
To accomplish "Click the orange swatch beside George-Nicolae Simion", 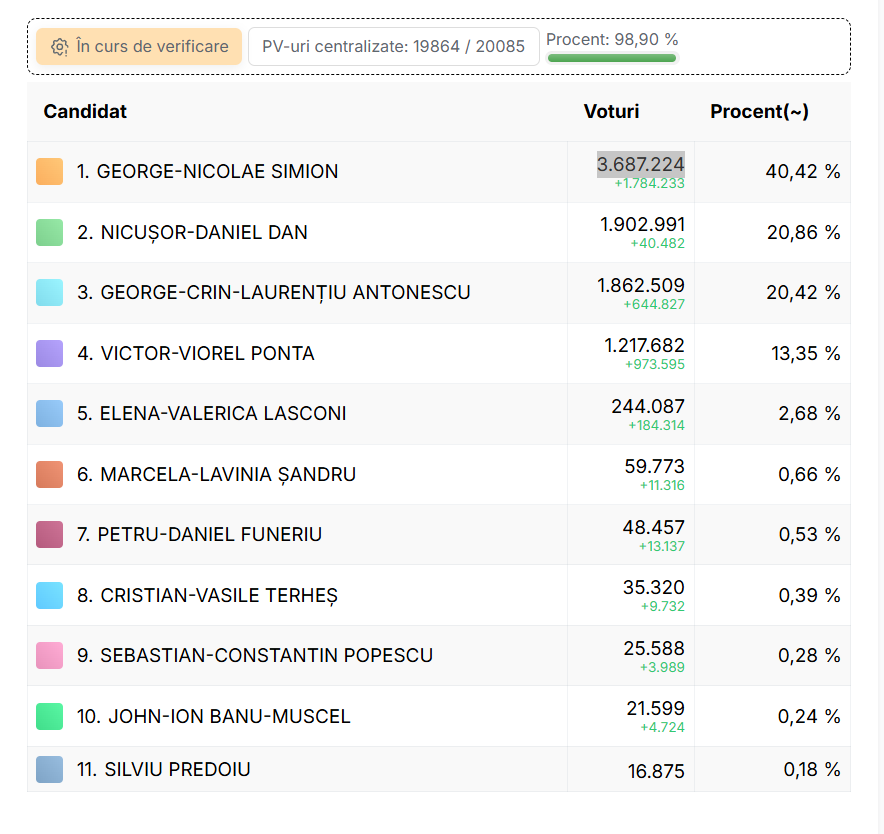I will (49, 171).
